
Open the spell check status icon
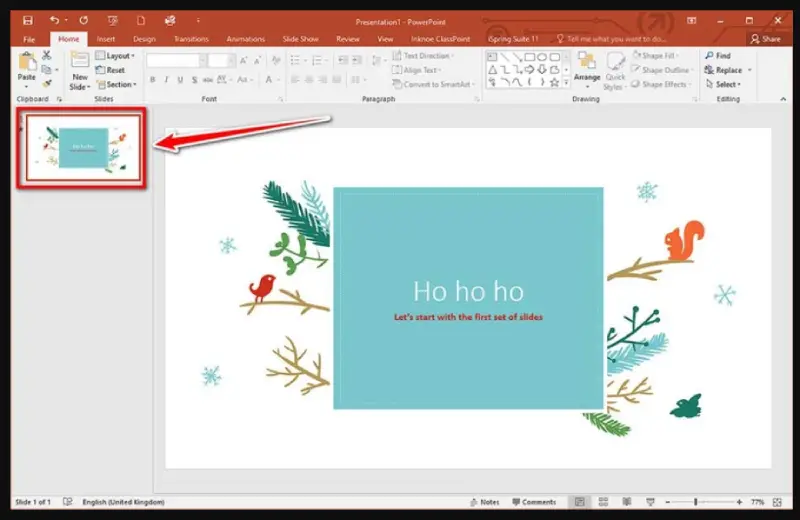67,502
